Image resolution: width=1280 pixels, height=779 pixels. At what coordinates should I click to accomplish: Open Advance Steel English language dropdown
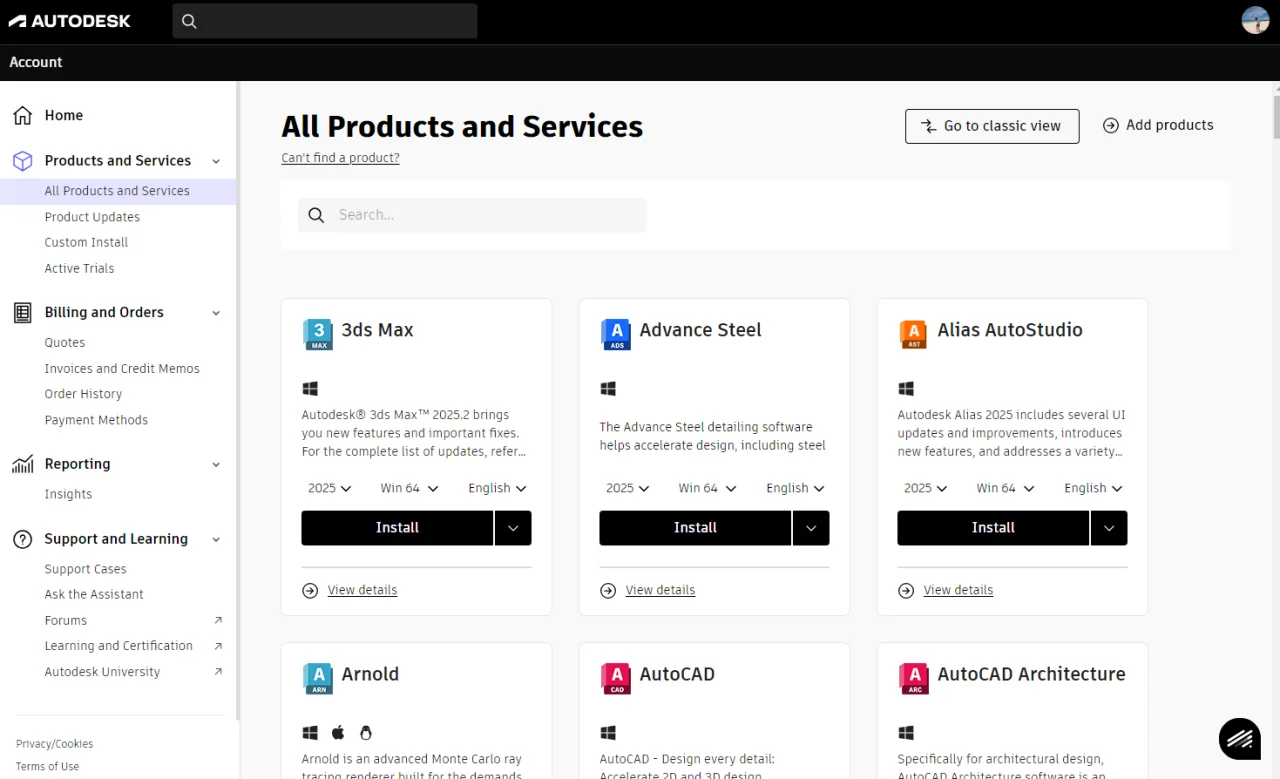pos(795,488)
